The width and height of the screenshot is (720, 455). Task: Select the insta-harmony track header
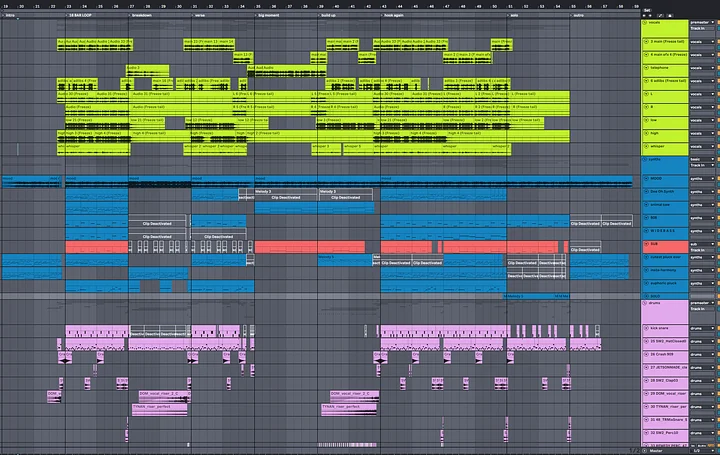(x=664, y=273)
